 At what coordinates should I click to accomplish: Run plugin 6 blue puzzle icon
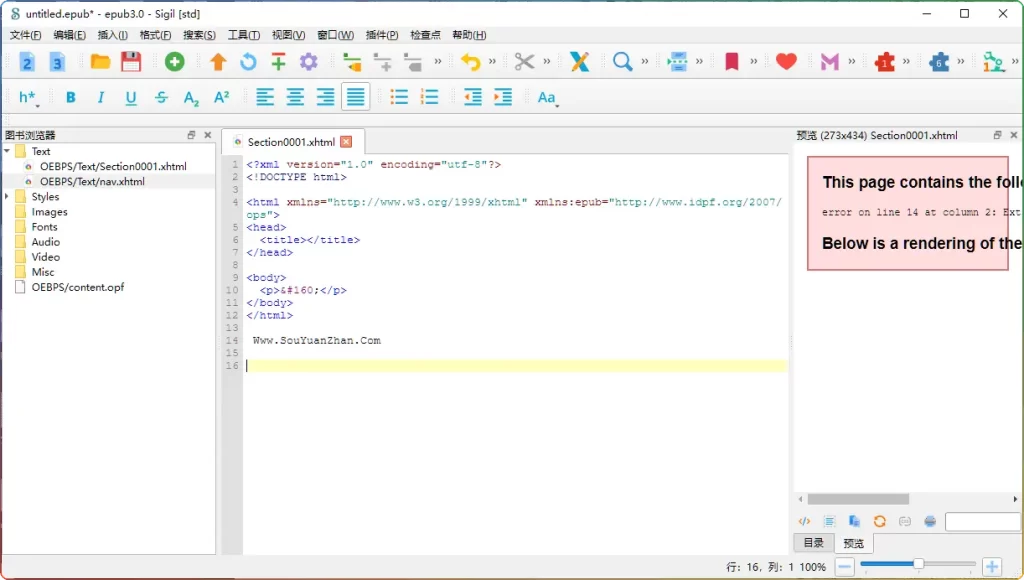point(939,62)
